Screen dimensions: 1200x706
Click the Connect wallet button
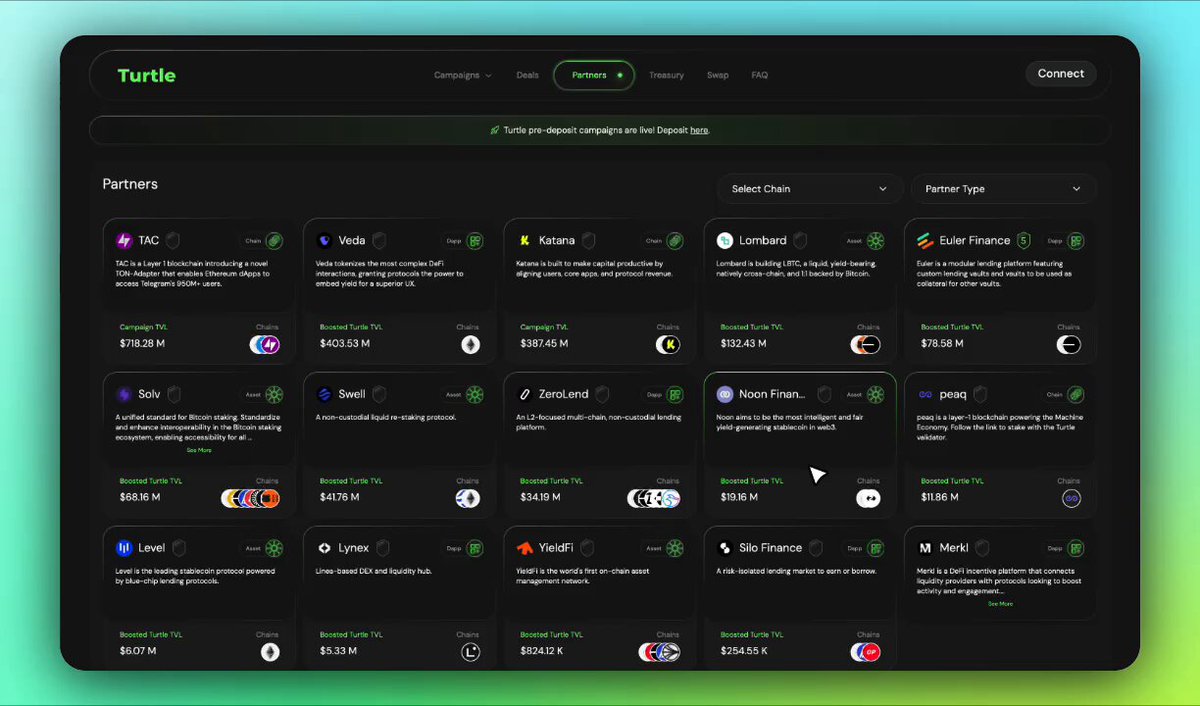click(x=1061, y=74)
